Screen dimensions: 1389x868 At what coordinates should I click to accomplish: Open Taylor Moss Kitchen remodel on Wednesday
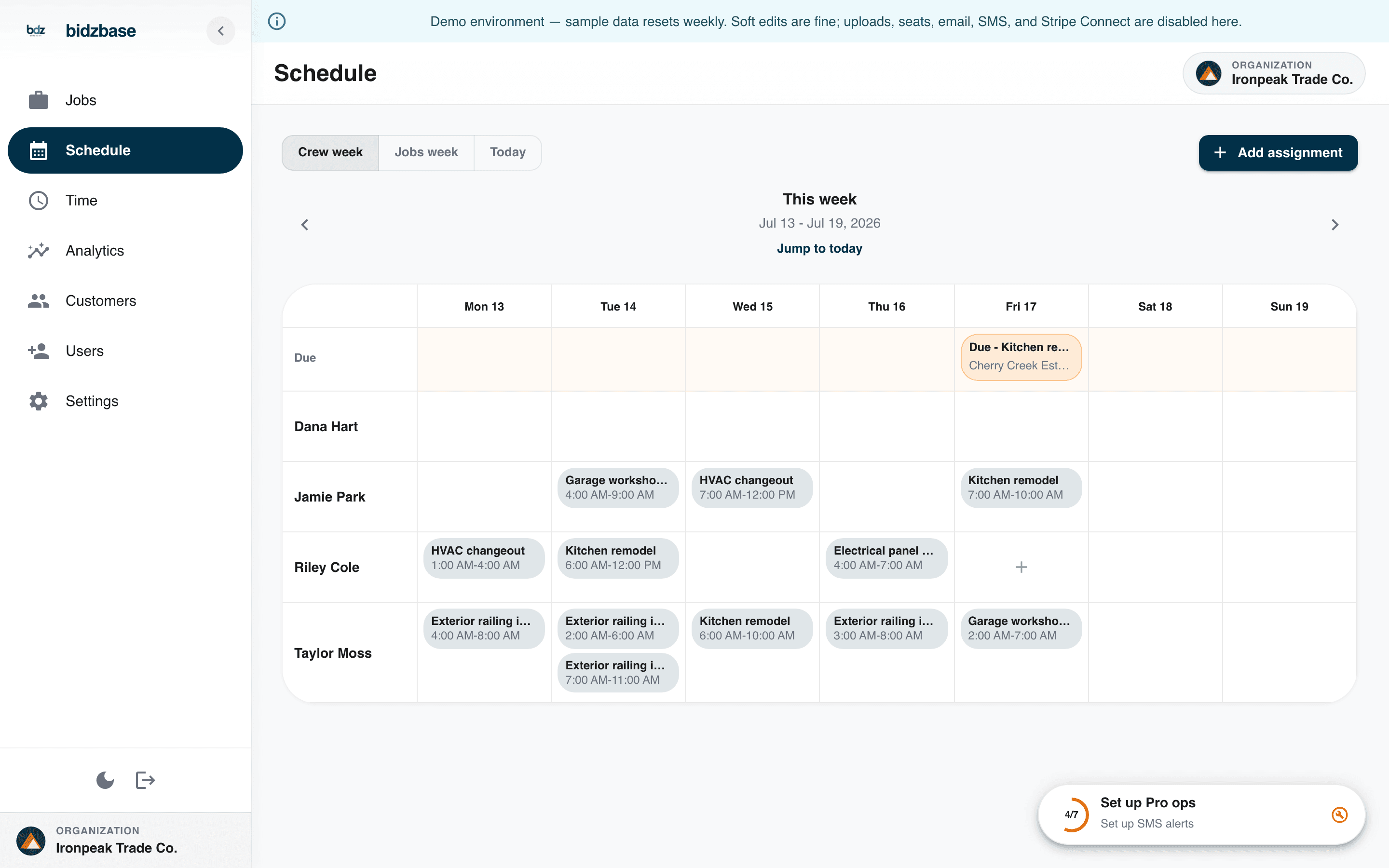(752, 629)
